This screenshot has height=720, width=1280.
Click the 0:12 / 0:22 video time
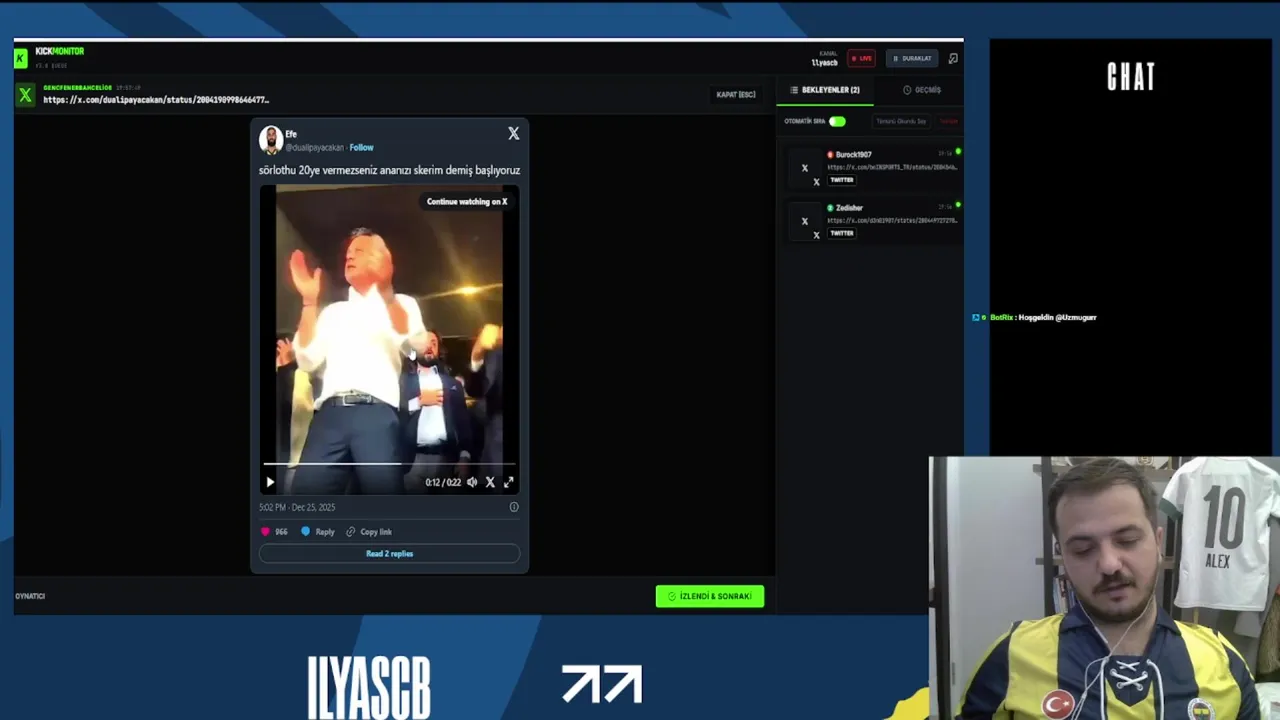coord(443,483)
